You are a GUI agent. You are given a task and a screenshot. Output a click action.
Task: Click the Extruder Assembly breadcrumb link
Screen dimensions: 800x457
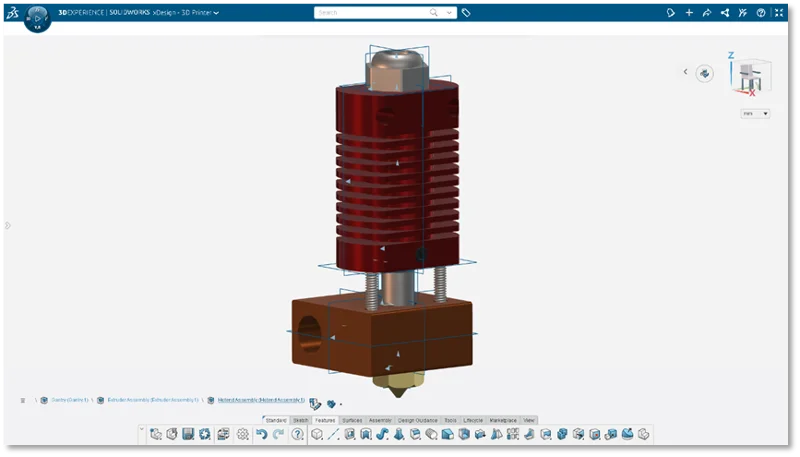point(153,400)
